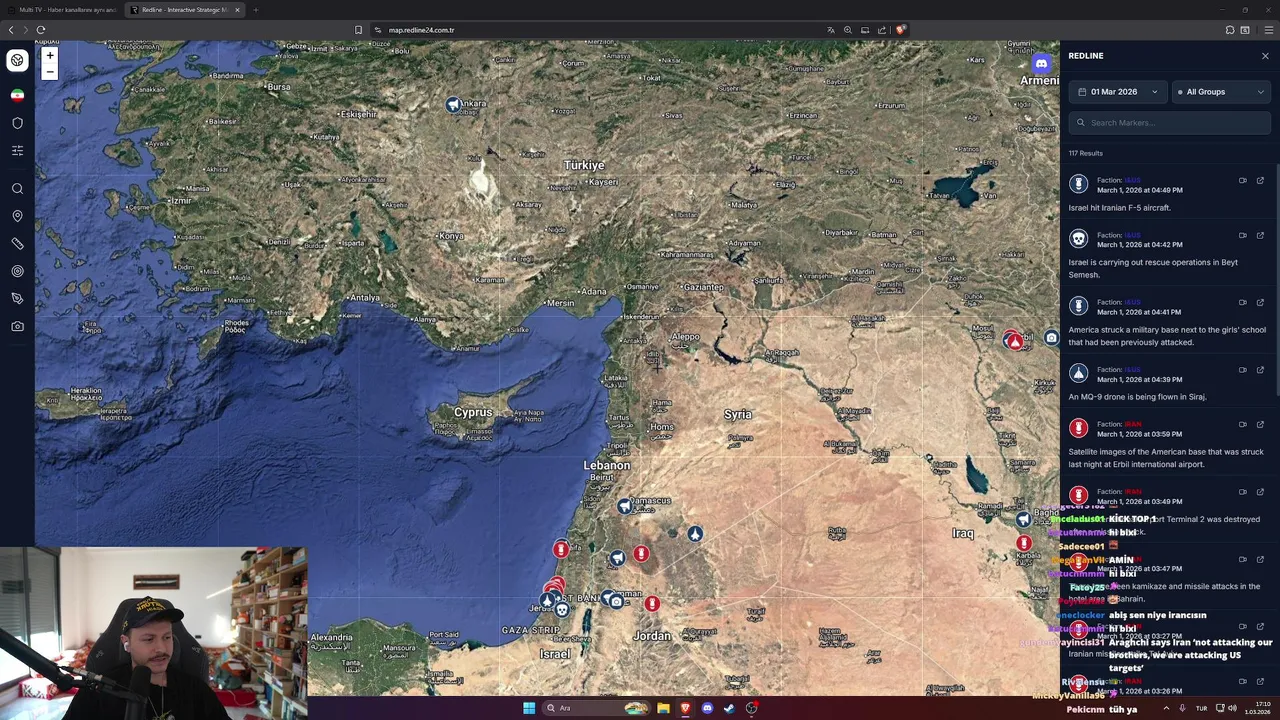
Task: Focus the Search Markers input field
Action: coord(1170,123)
